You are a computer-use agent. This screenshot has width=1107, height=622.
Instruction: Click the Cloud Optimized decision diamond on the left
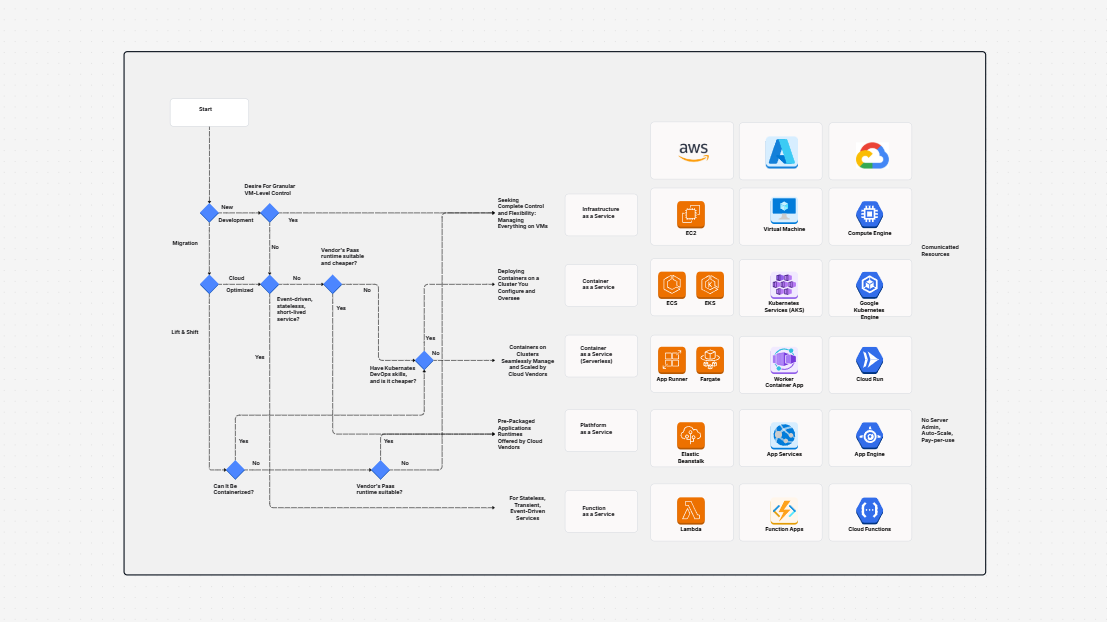pos(209,285)
